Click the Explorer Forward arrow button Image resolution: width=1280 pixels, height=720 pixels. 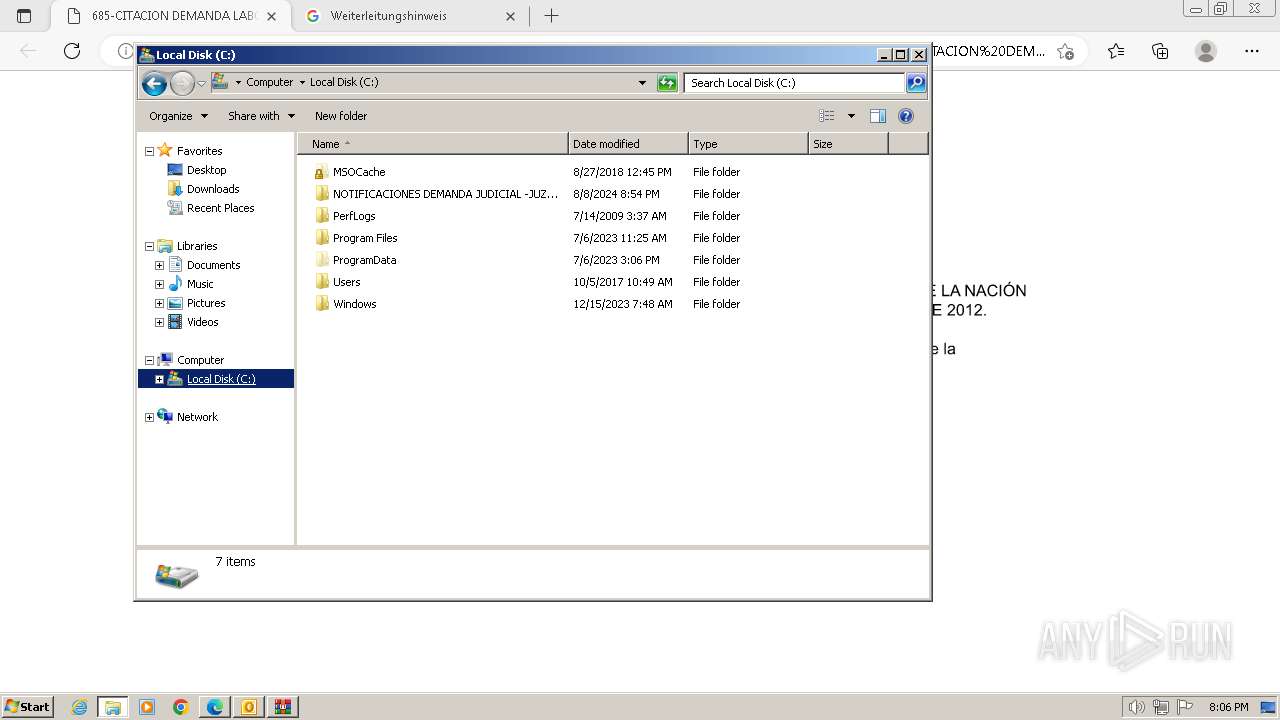(x=182, y=83)
